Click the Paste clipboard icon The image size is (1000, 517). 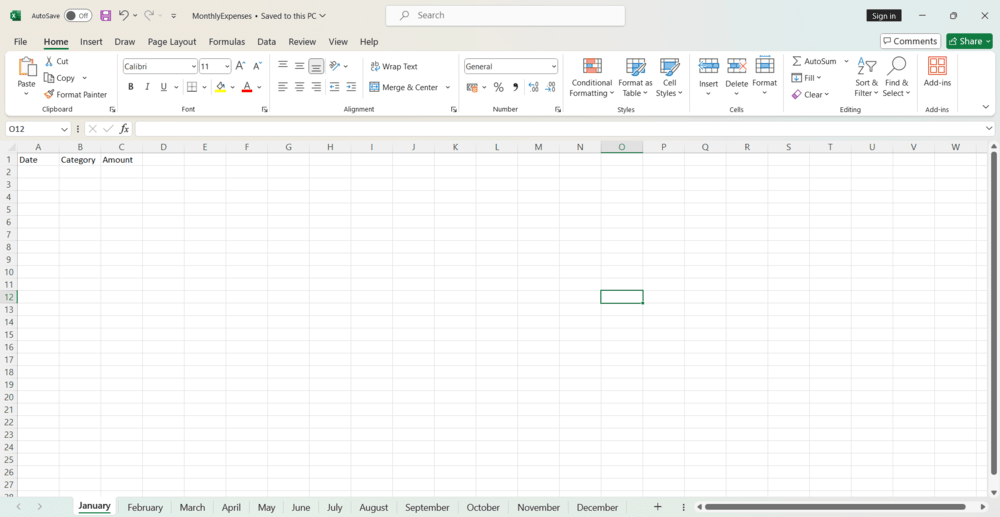click(27, 67)
